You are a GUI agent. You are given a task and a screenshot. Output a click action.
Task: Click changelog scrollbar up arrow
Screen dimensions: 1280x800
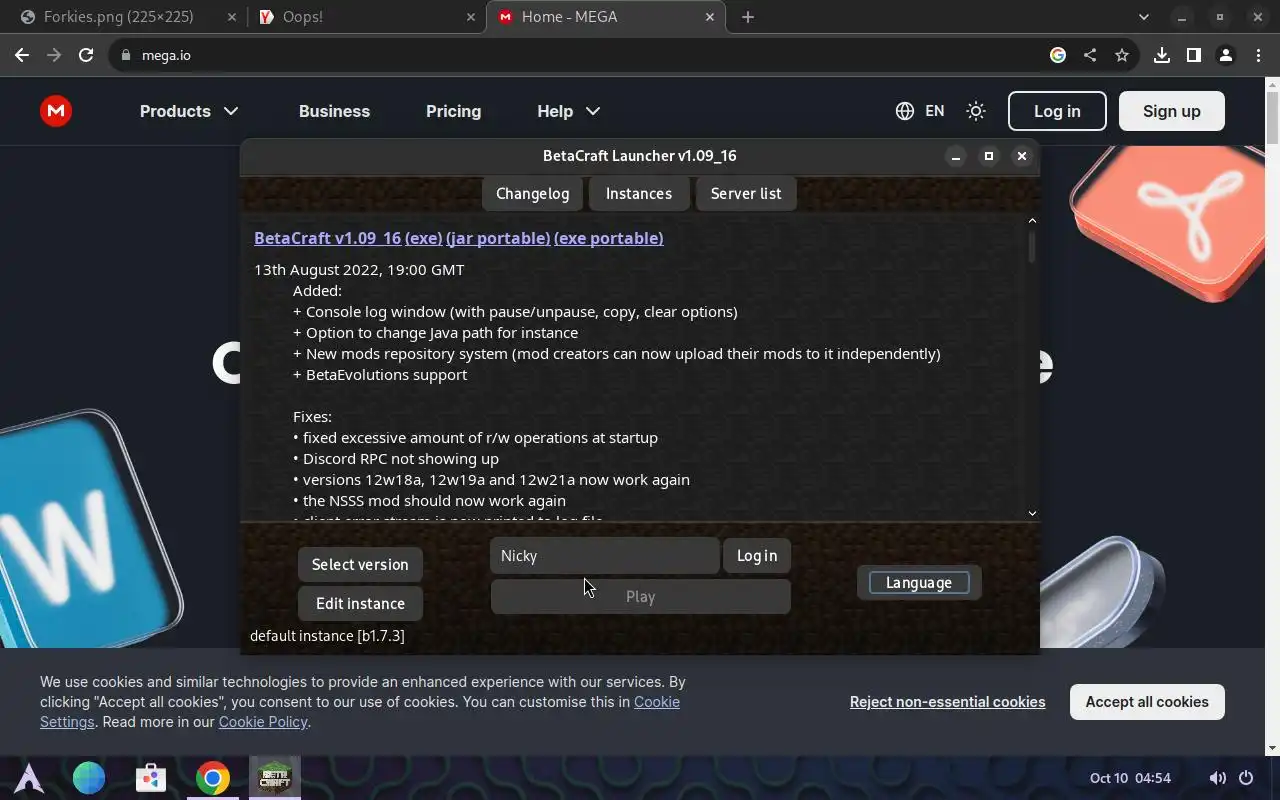pyautogui.click(x=1032, y=221)
